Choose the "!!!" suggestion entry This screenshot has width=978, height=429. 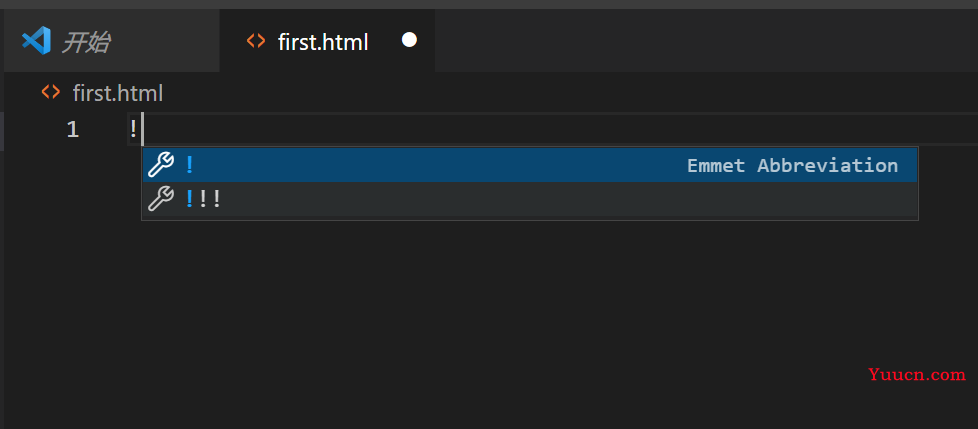pyautogui.click(x=530, y=199)
